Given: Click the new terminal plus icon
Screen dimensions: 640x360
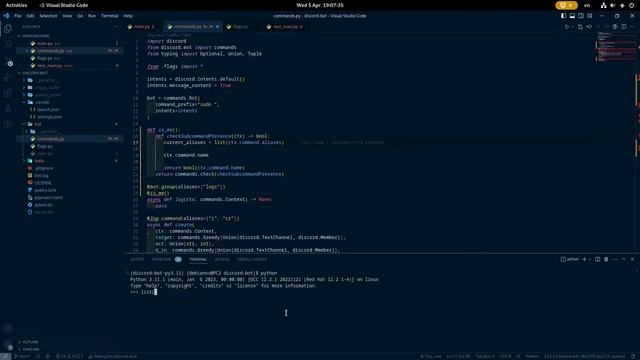Looking at the screenshot, I should pyautogui.click(x=584, y=259).
